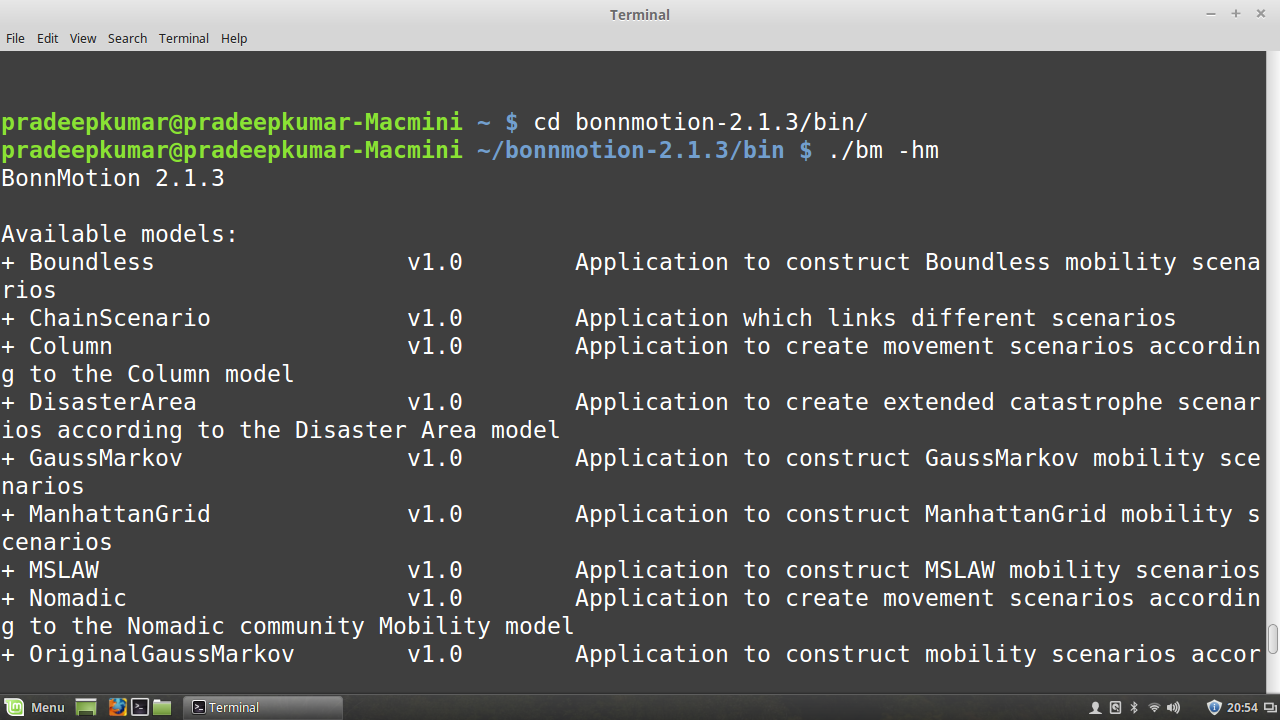Open the Search menu
Screen dimensions: 1280x720
coord(127,38)
